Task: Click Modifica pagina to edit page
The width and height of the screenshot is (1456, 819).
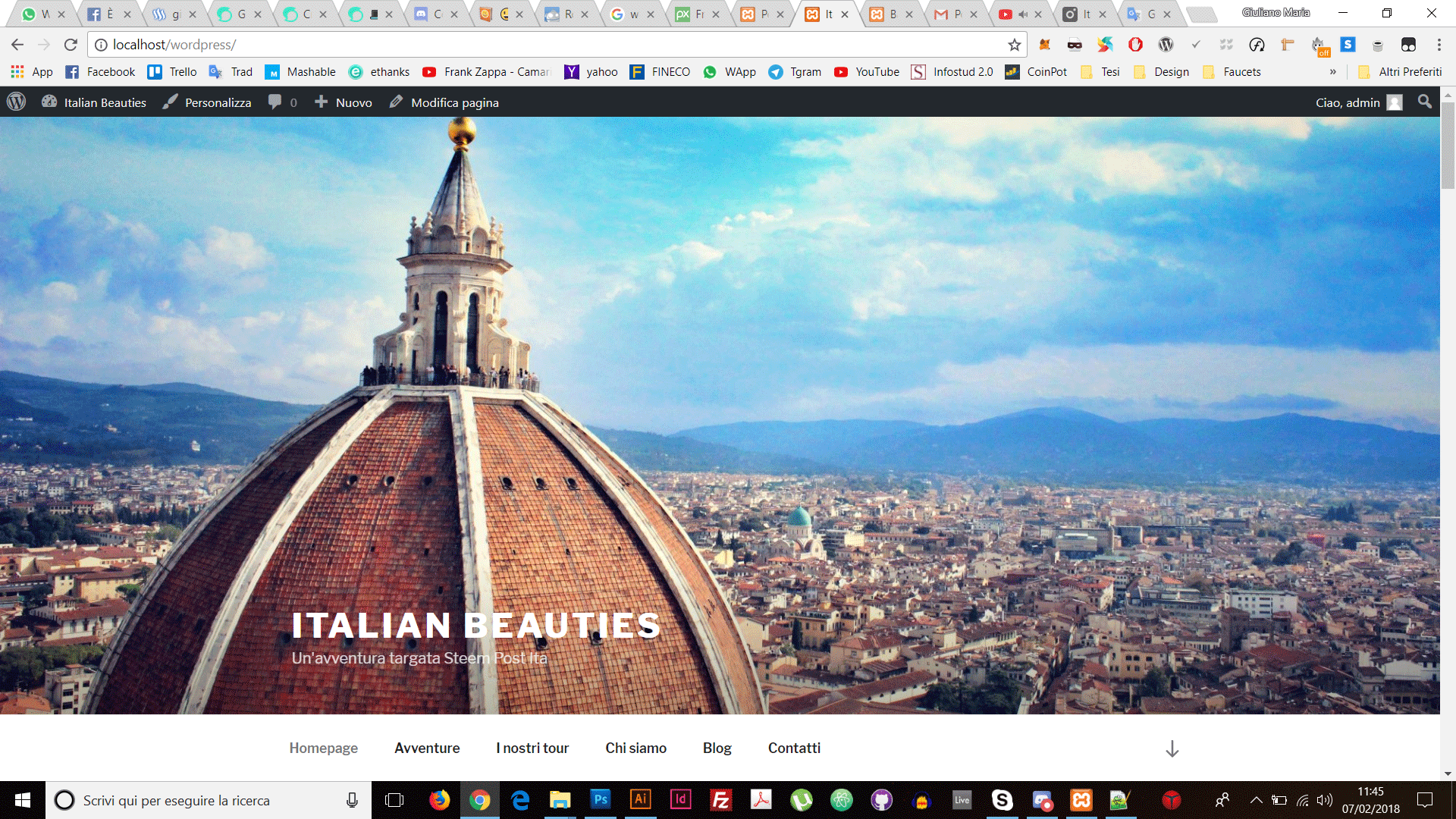Action: click(444, 102)
